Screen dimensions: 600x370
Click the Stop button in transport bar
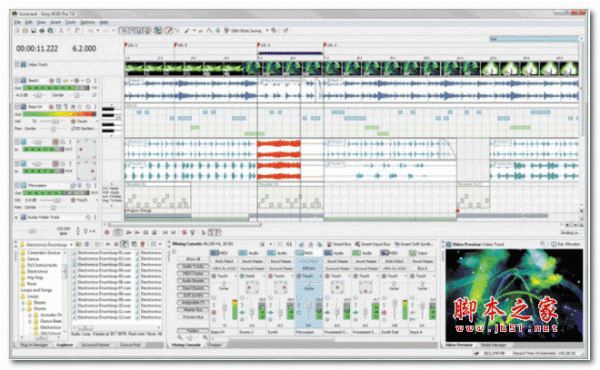[154, 232]
